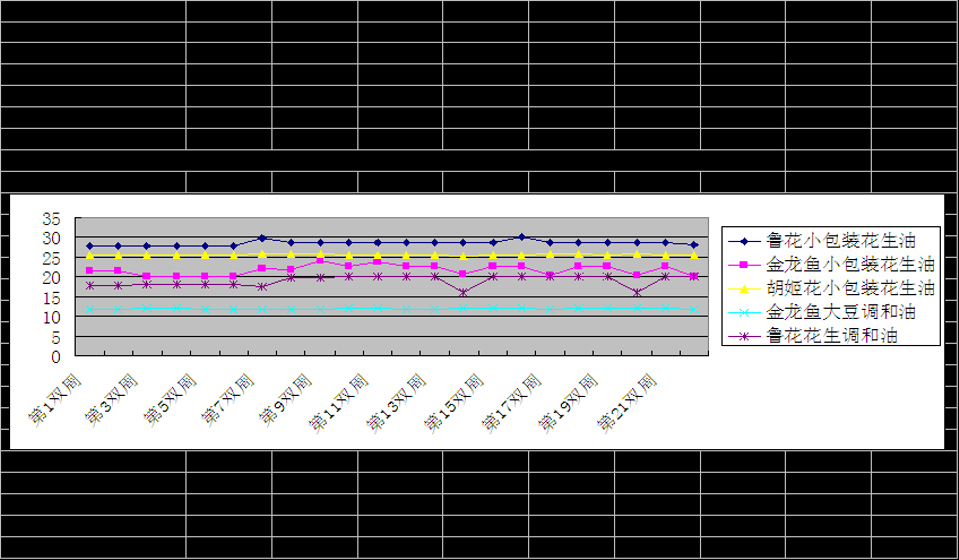Click the purple asterisk legend key

click(744, 336)
